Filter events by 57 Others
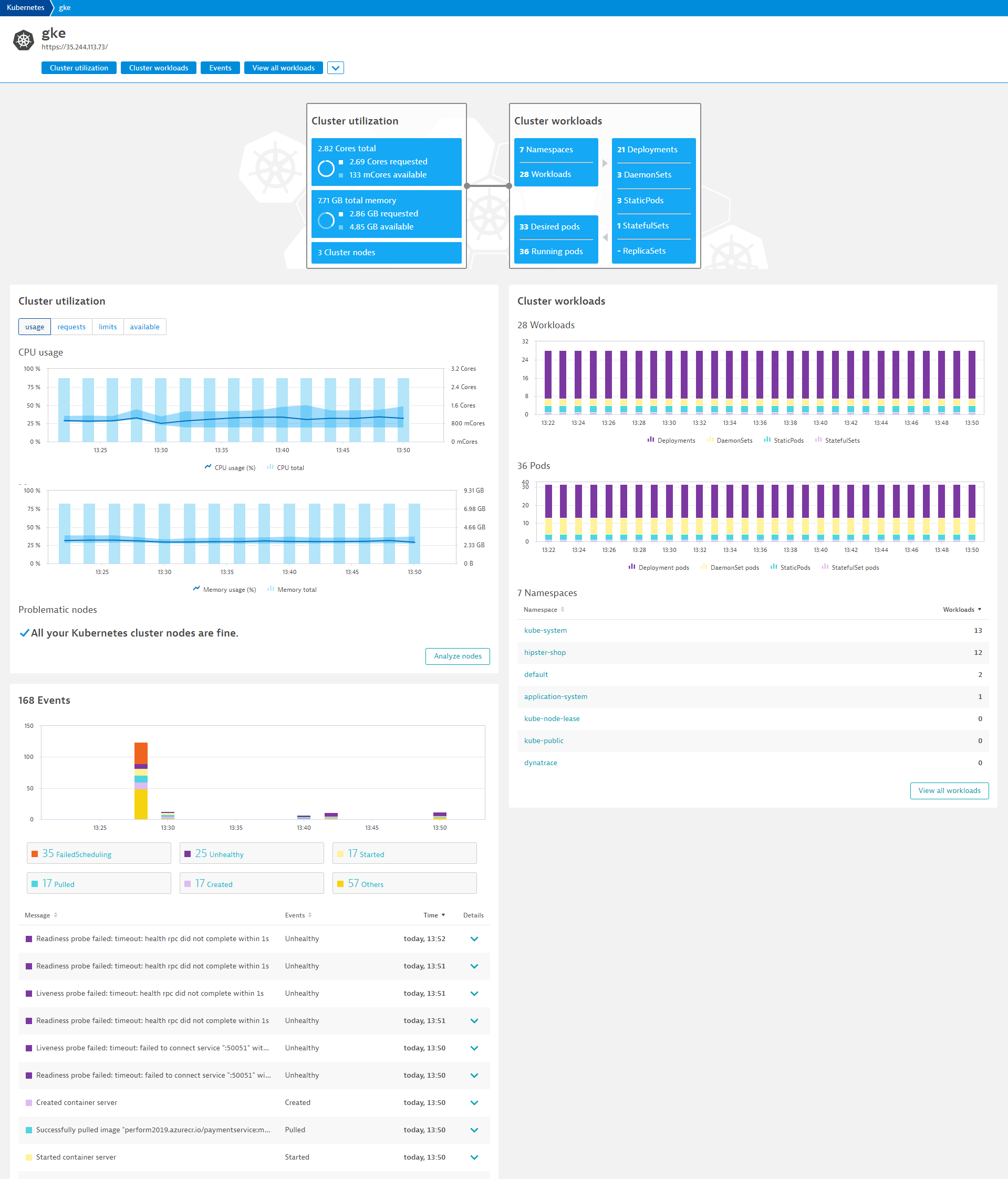The height and width of the screenshot is (1179, 1008). click(x=404, y=884)
